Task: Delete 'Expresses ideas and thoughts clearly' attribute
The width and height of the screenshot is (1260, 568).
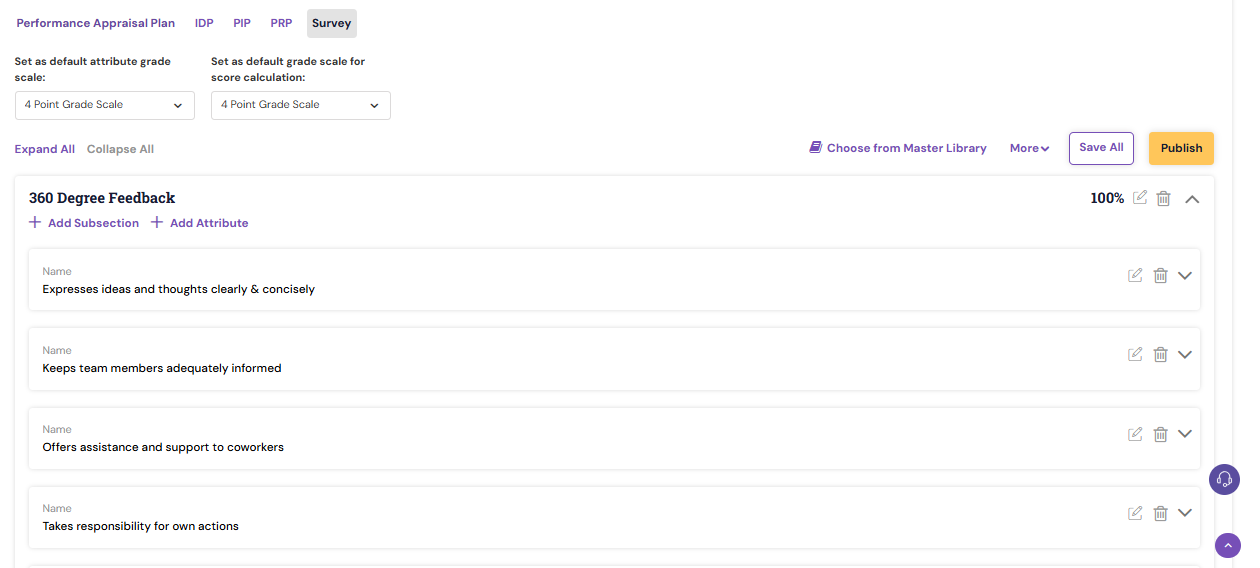Action: [x=1161, y=275]
